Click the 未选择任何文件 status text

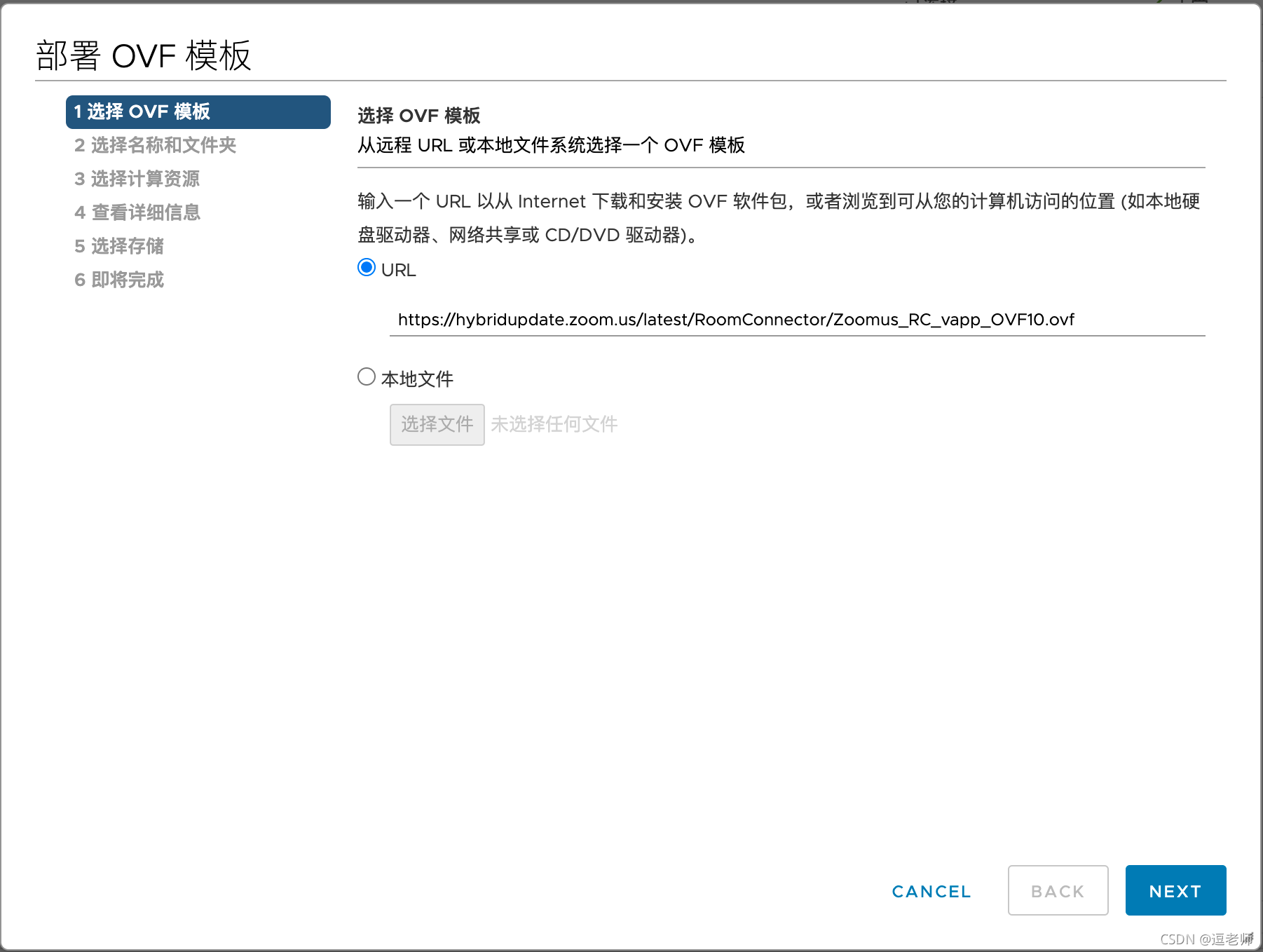point(554,424)
